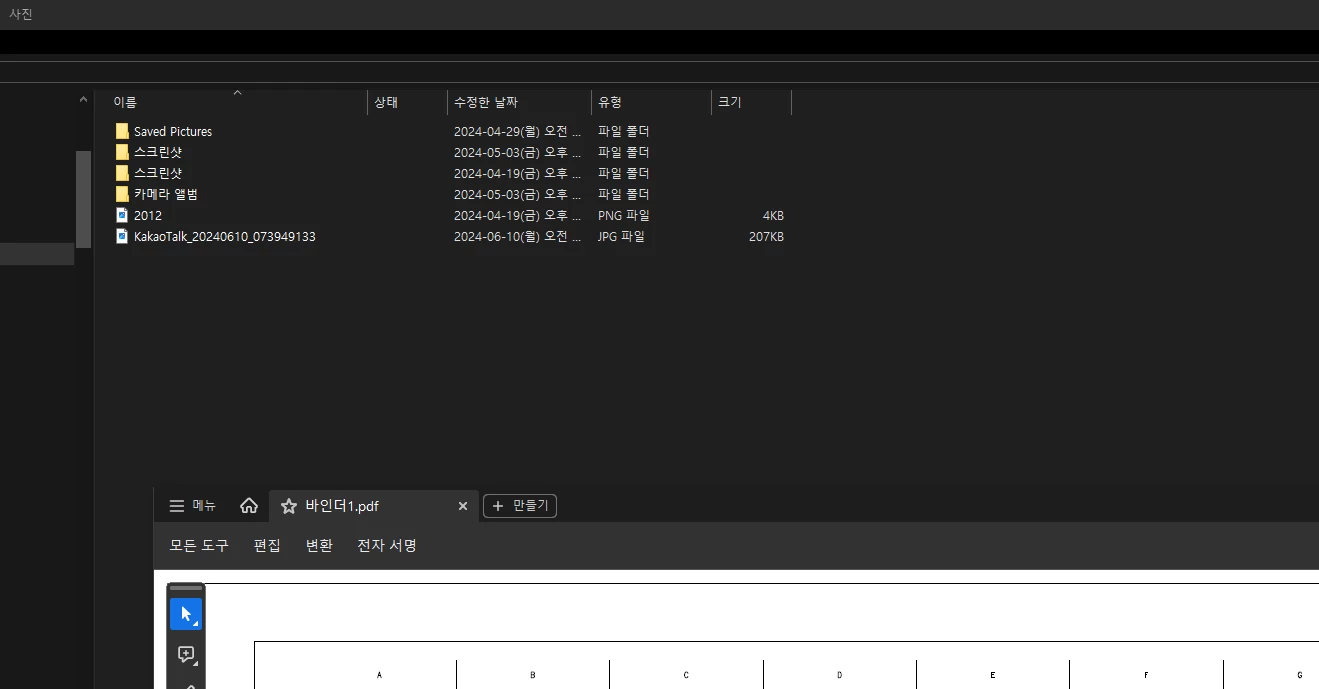Click the sidebar scroll-up arrow in Explorer
This screenshot has width=1319, height=689.
pyautogui.click(x=83, y=99)
